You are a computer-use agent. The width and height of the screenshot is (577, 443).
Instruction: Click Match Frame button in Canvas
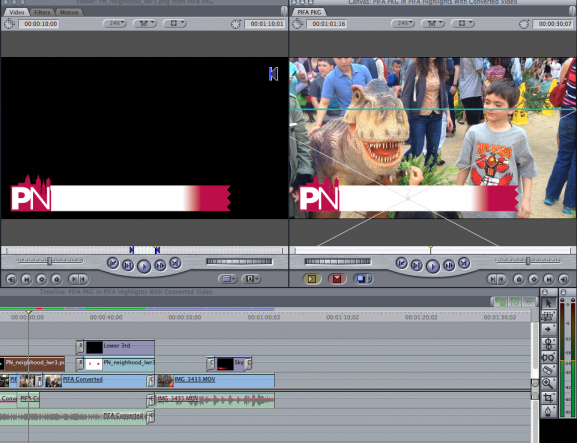(564, 279)
